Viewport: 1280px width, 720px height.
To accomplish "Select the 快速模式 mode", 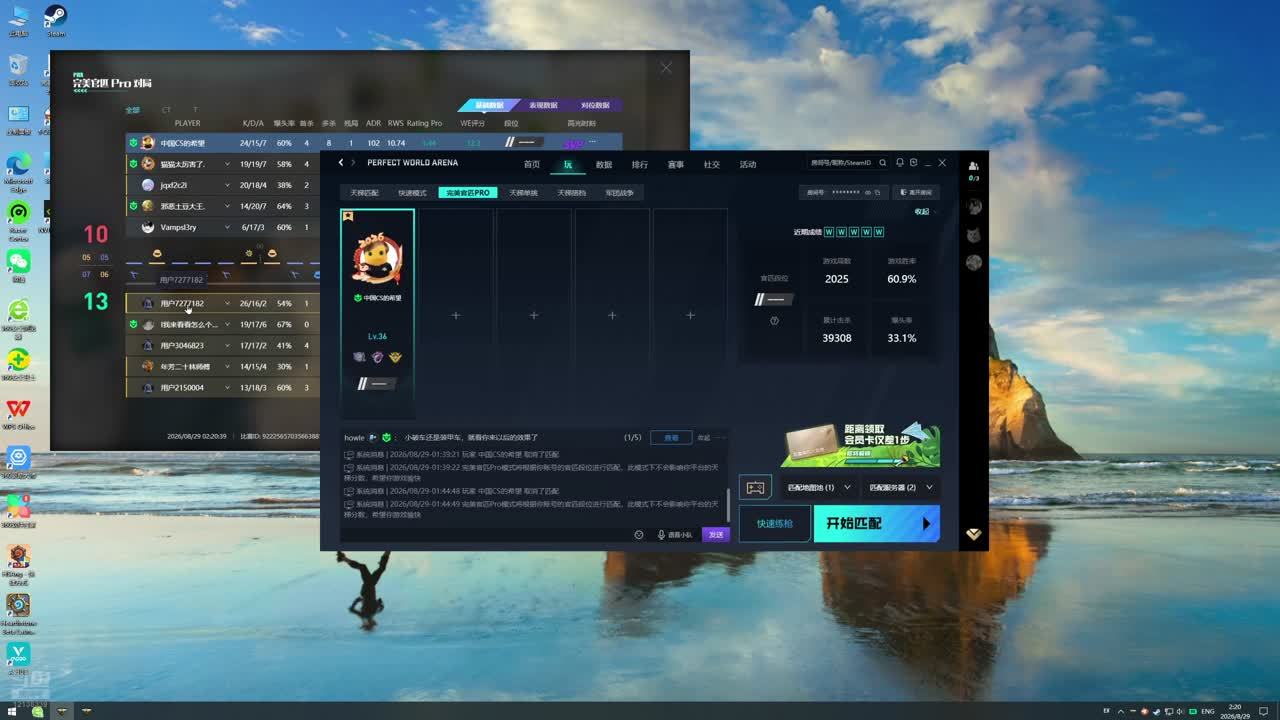I will tap(412, 192).
